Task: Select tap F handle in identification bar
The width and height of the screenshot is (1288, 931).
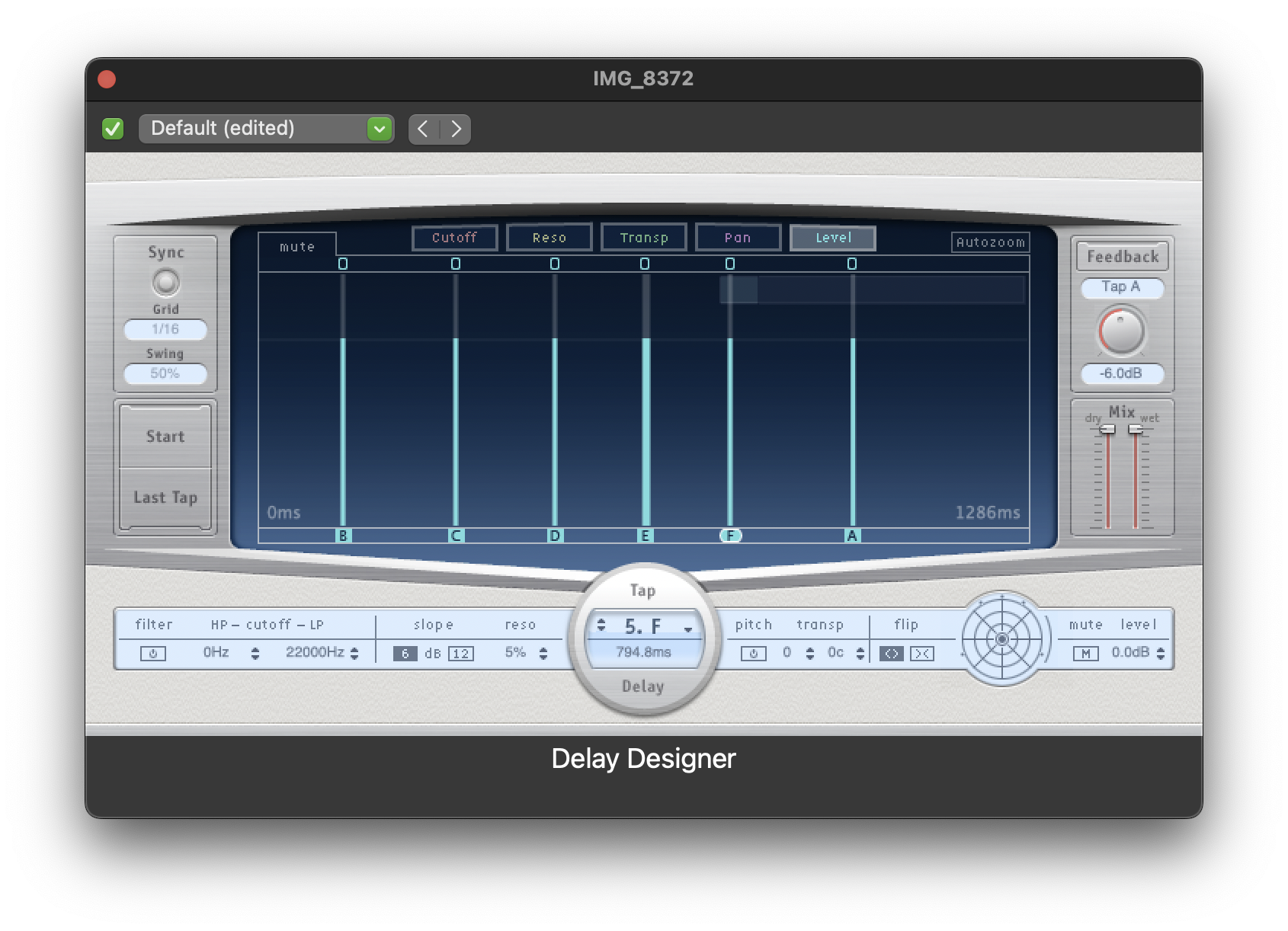Action: click(x=731, y=536)
